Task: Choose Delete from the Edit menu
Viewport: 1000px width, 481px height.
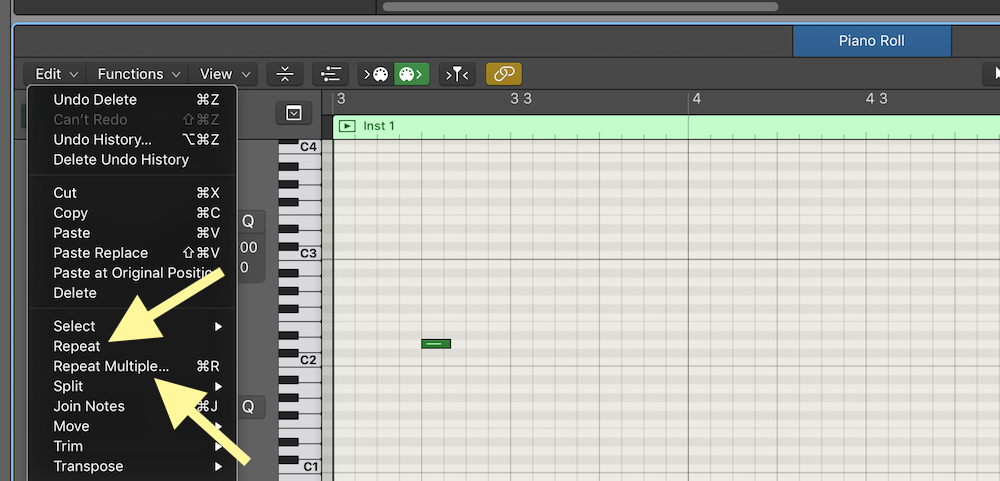Action: coord(132,293)
